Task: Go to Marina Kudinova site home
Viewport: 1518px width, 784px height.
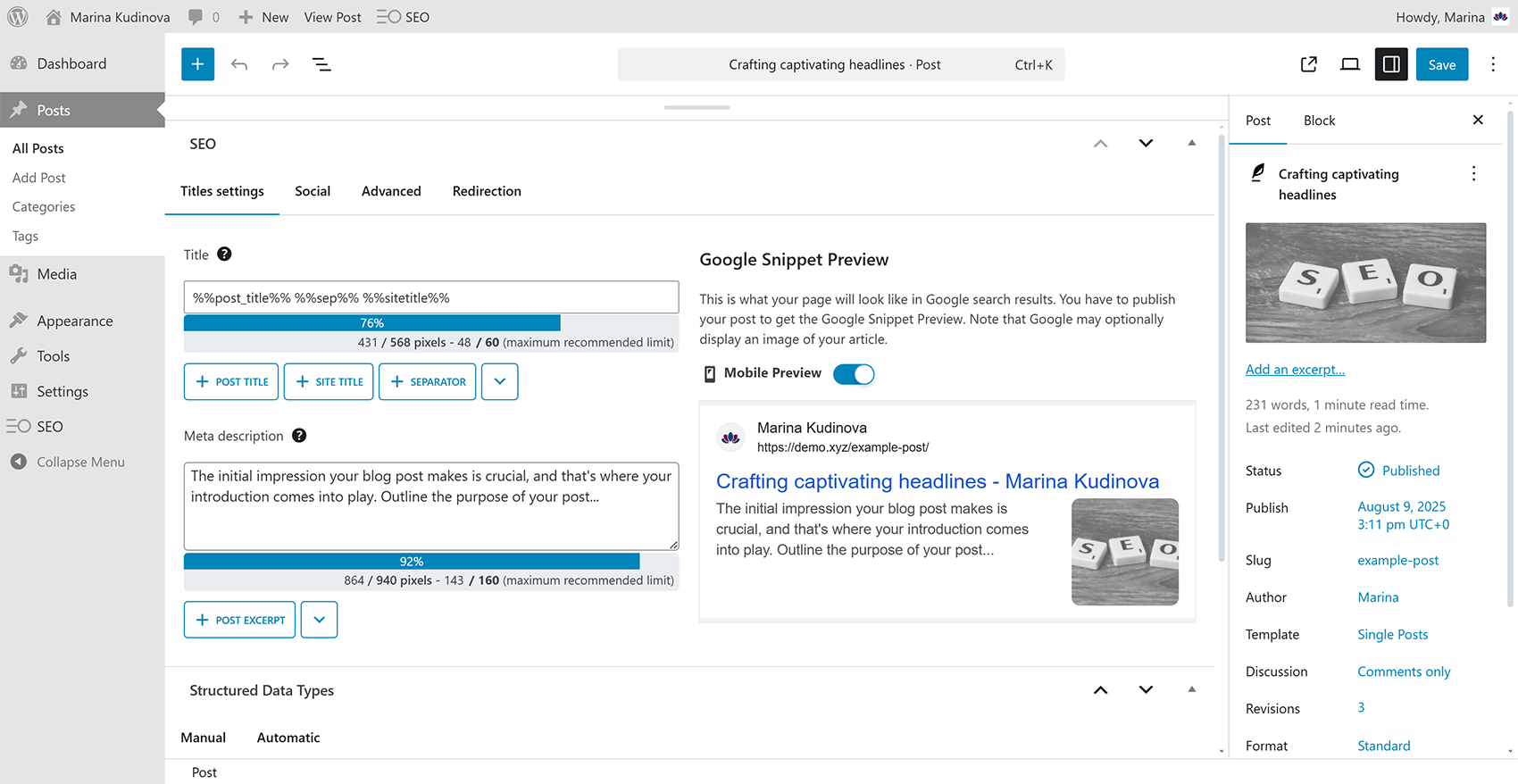Action: (x=107, y=17)
